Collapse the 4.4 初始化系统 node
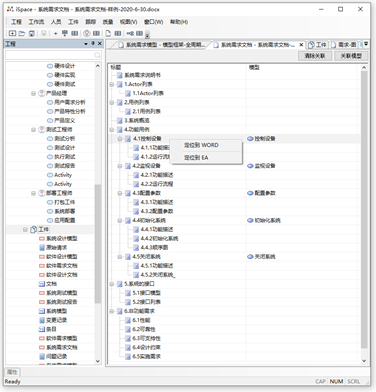 click(x=120, y=220)
